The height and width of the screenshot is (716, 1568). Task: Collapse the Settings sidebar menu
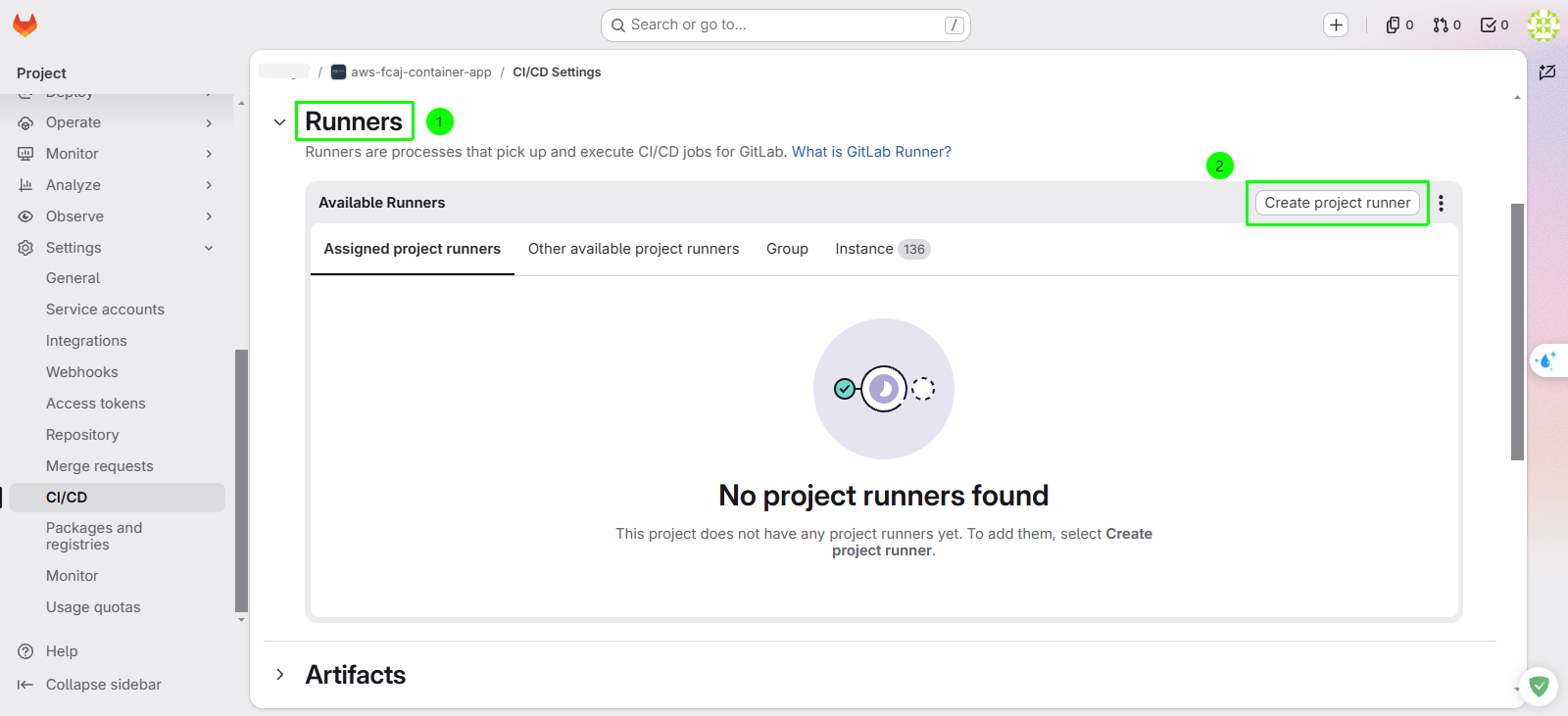coord(116,248)
